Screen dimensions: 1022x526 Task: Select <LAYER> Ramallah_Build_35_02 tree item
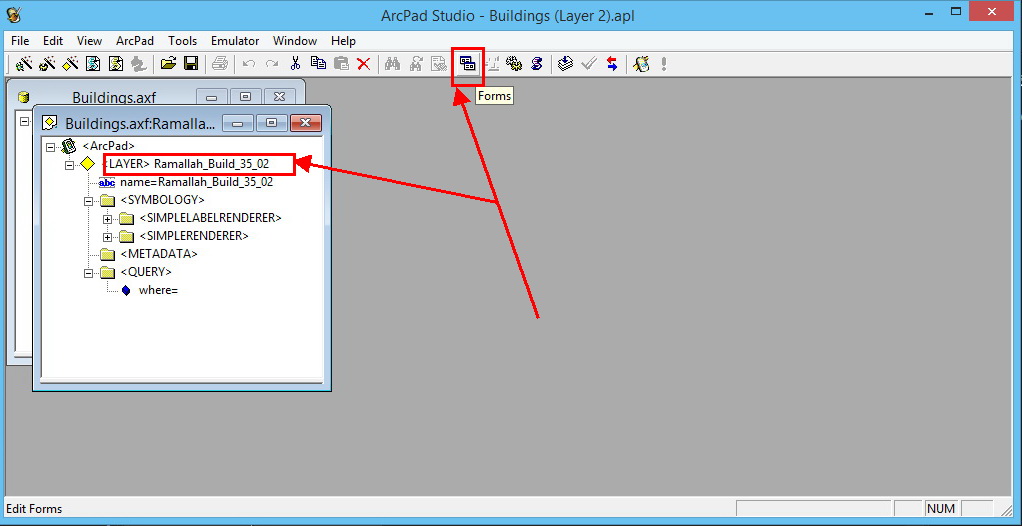click(186, 164)
